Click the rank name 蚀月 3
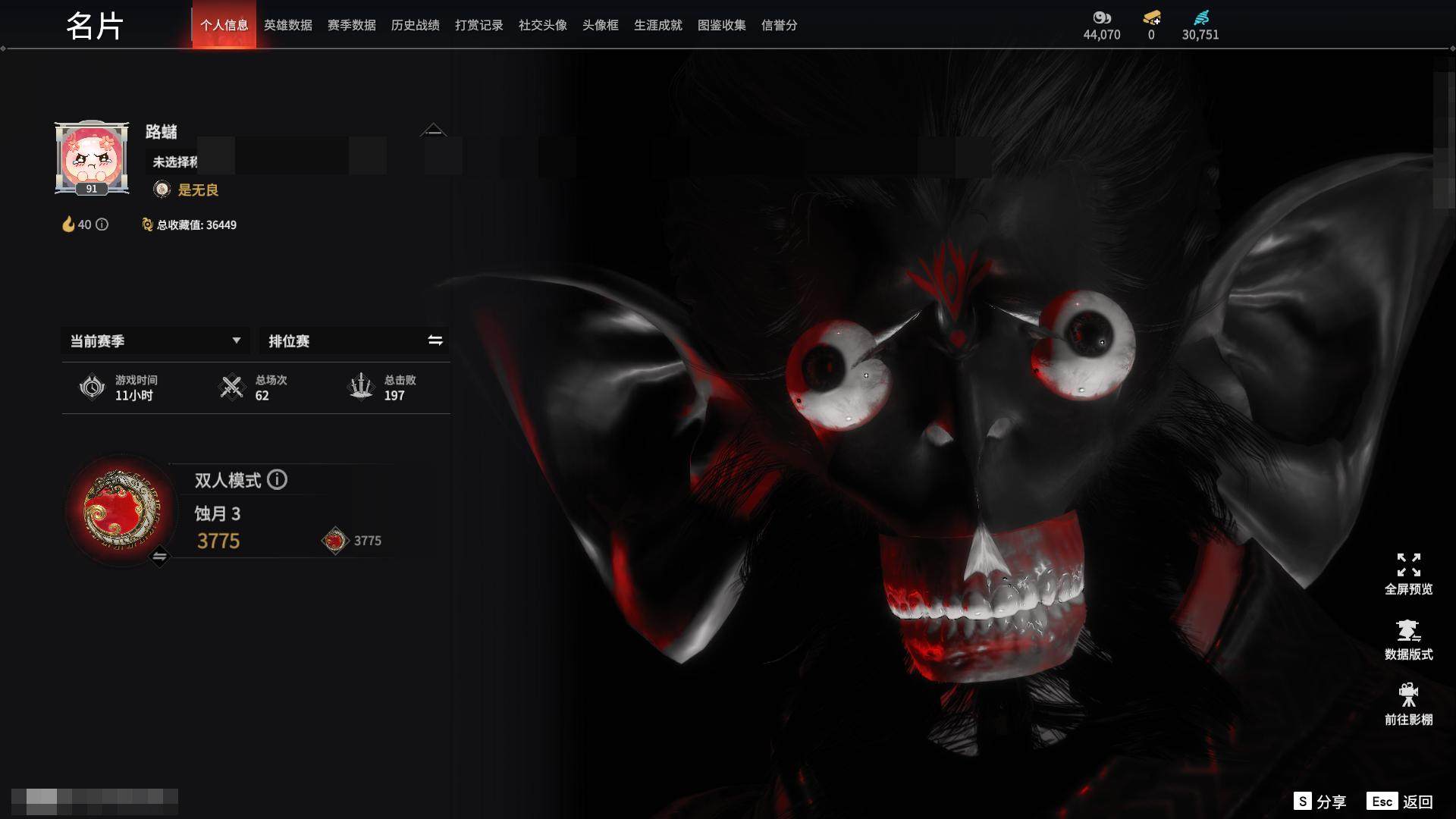This screenshot has width=1456, height=819. point(218,514)
